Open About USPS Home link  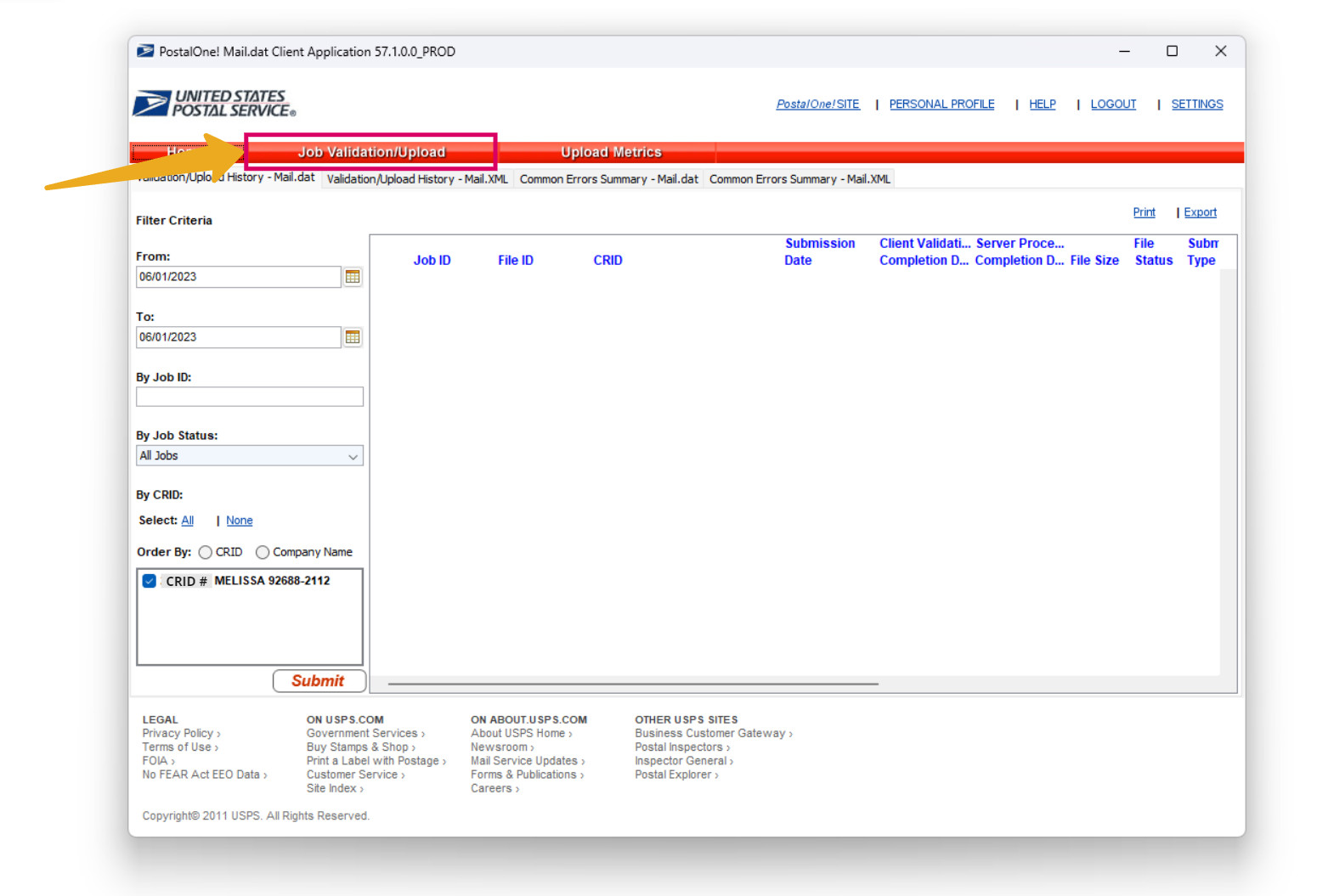(521, 734)
